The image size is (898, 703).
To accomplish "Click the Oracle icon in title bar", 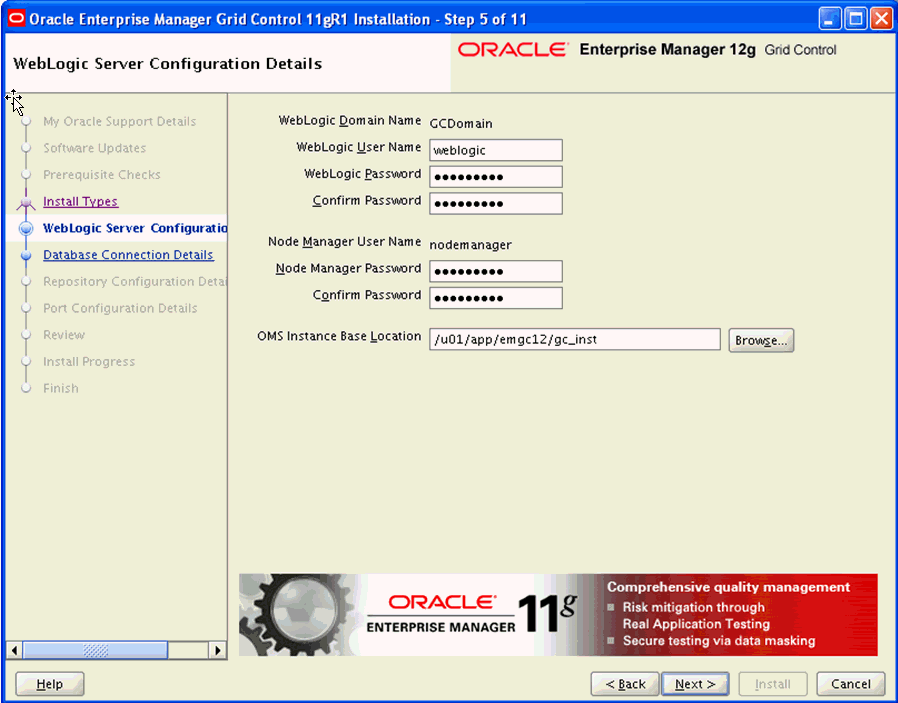I will 17,19.
